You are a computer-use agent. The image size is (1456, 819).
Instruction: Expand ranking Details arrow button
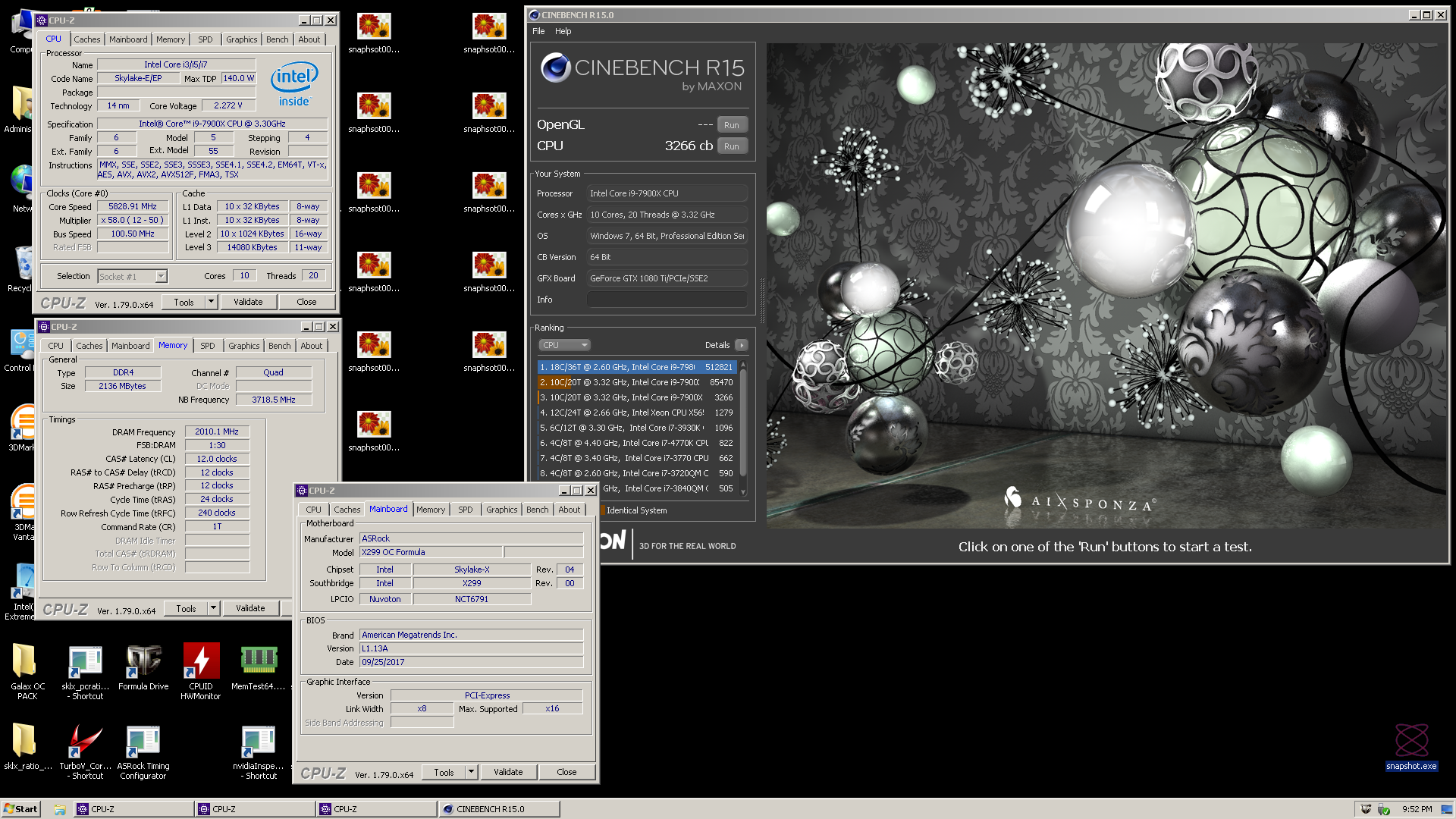point(742,345)
